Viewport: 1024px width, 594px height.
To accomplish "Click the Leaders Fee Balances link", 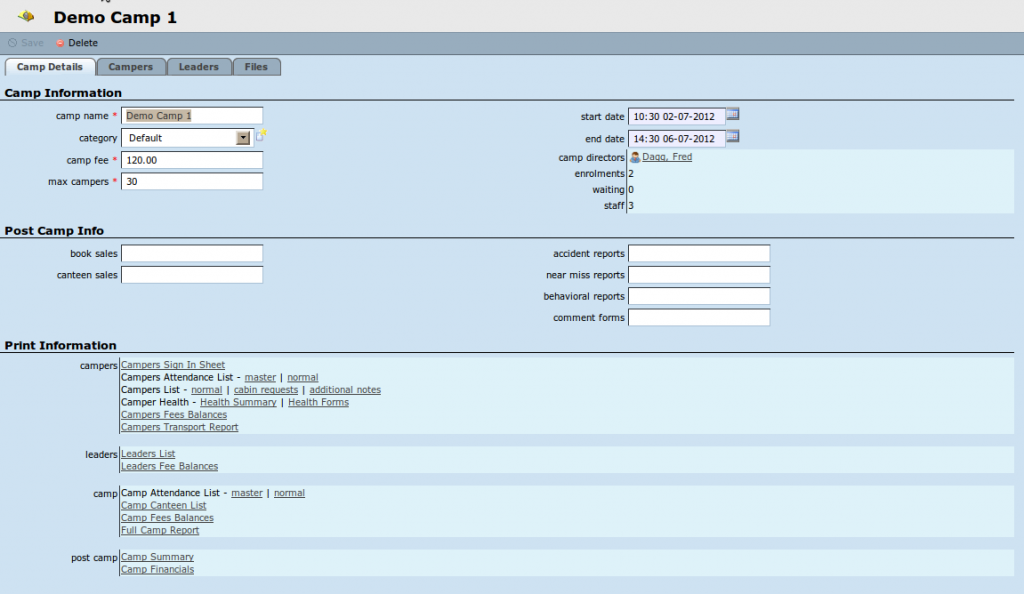I will pos(169,466).
